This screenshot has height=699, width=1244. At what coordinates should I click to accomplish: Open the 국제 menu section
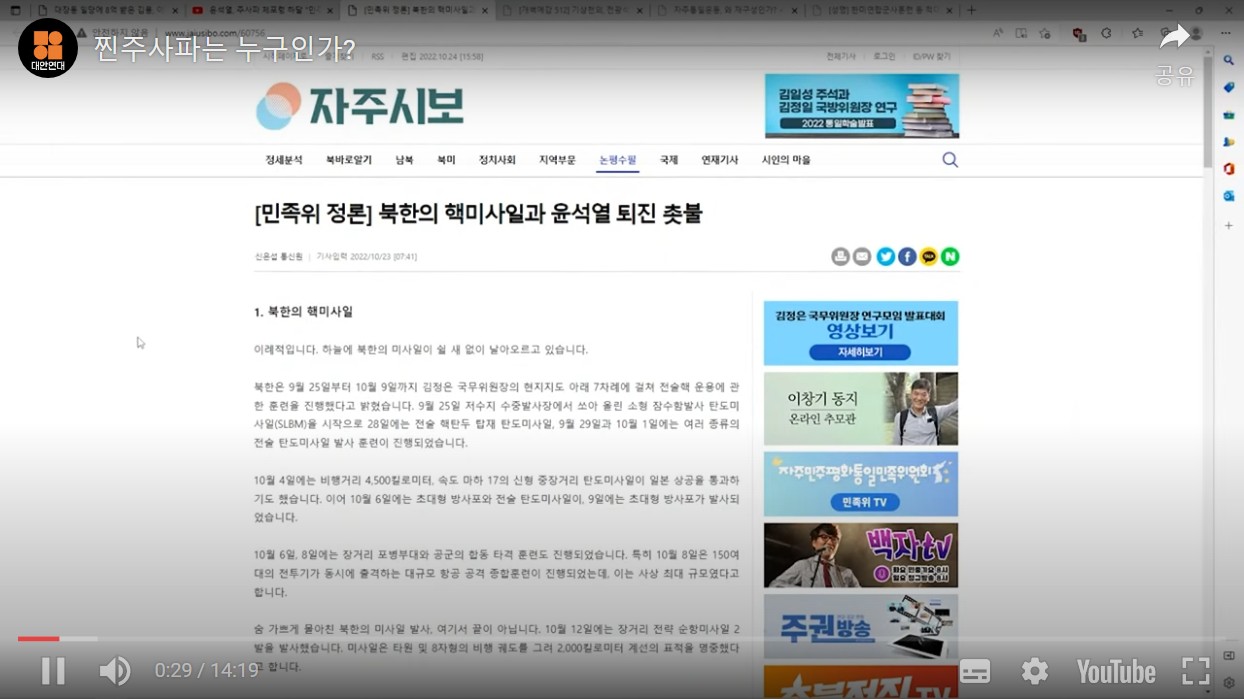coord(669,160)
